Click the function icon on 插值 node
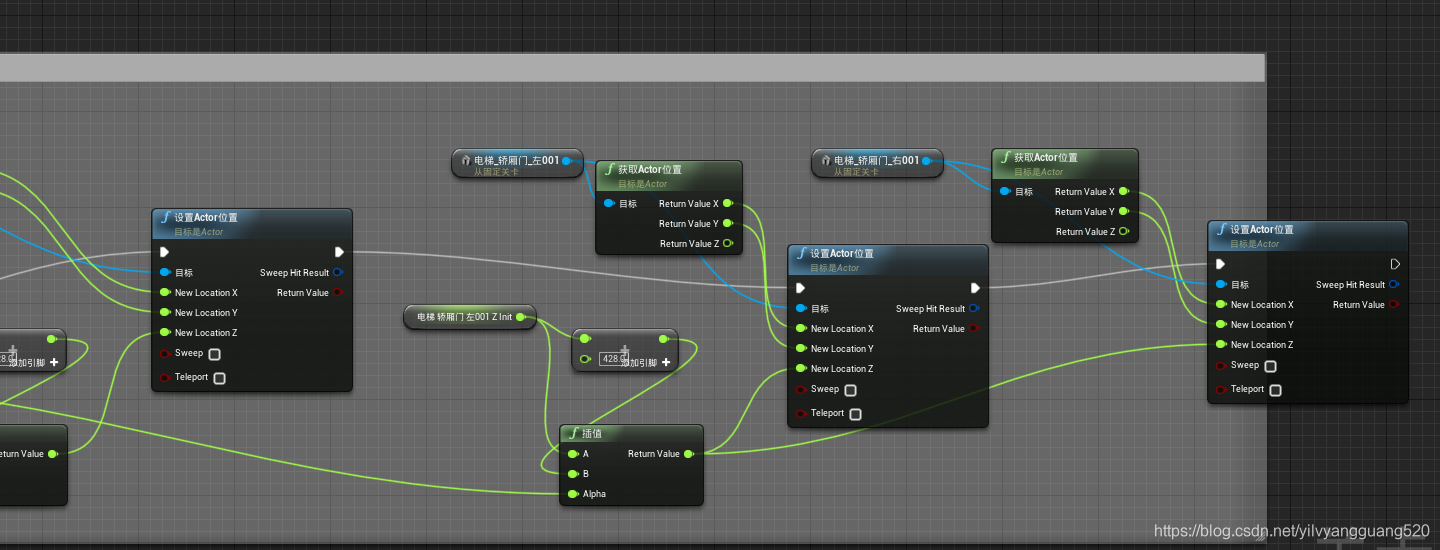The width and height of the screenshot is (1440, 550). [574, 433]
